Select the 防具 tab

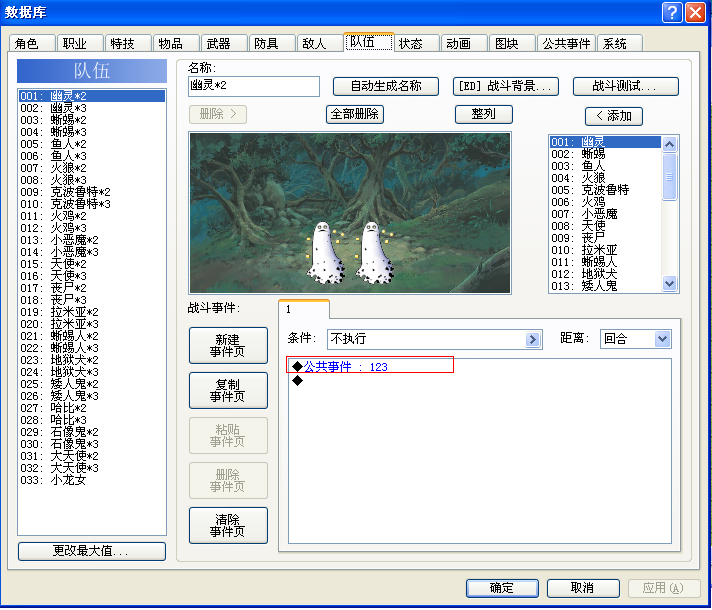click(x=272, y=43)
